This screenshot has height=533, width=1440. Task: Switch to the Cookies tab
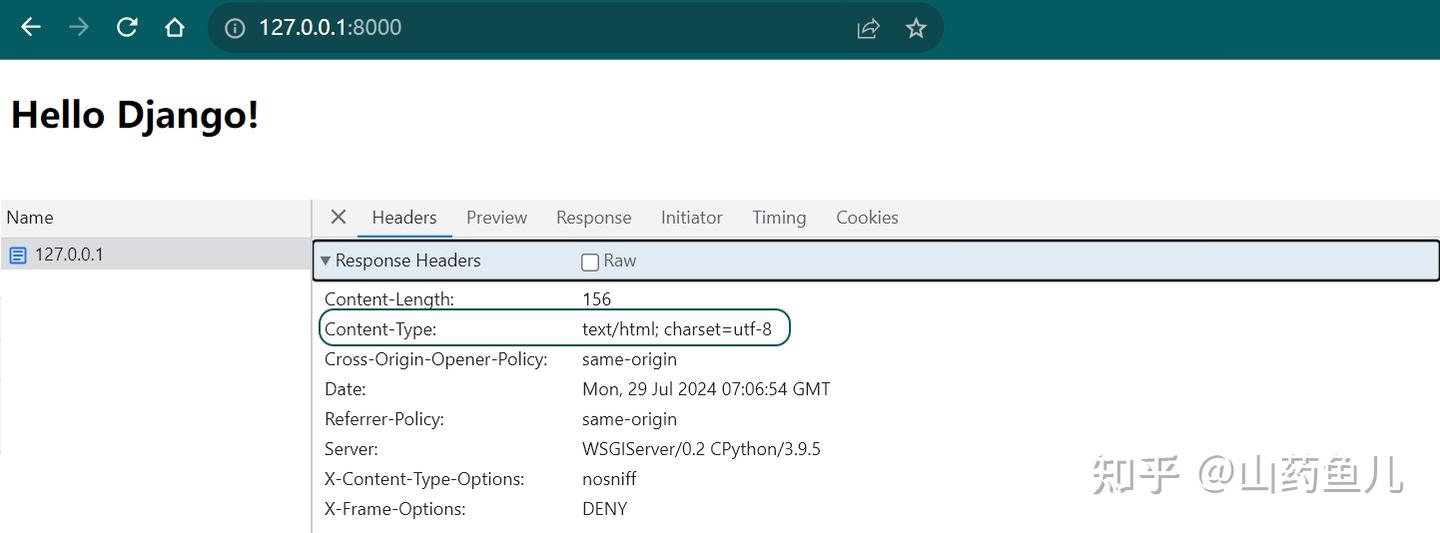pyautogui.click(x=867, y=217)
